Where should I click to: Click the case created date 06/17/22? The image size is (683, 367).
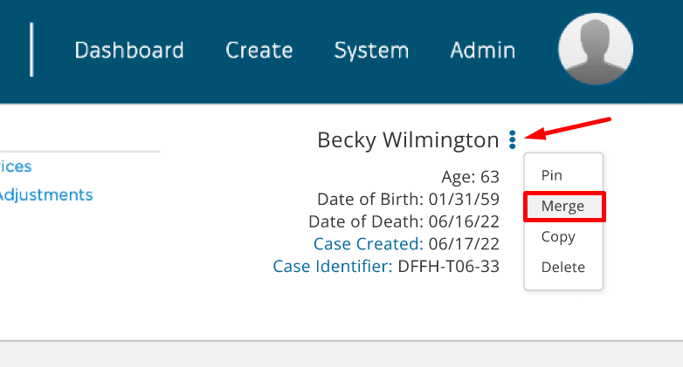464,244
